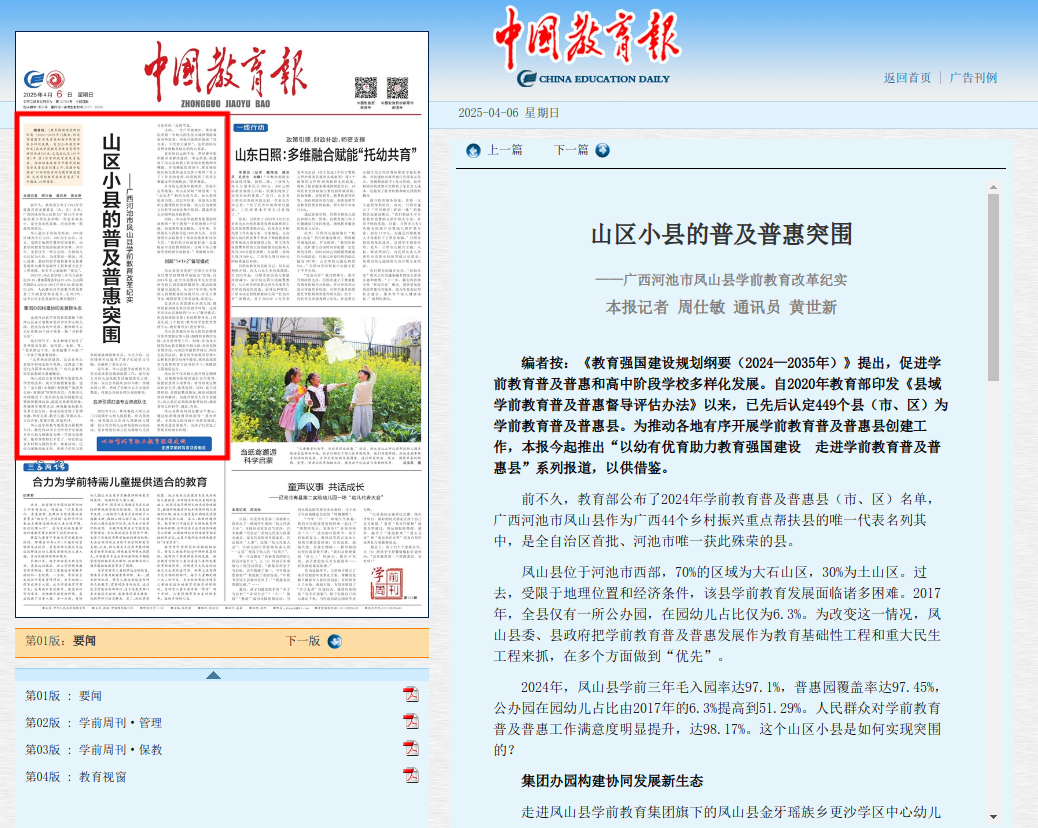Click the previous article arrow icon
Screen dimensions: 1038x828
pyautogui.click(x=473, y=150)
